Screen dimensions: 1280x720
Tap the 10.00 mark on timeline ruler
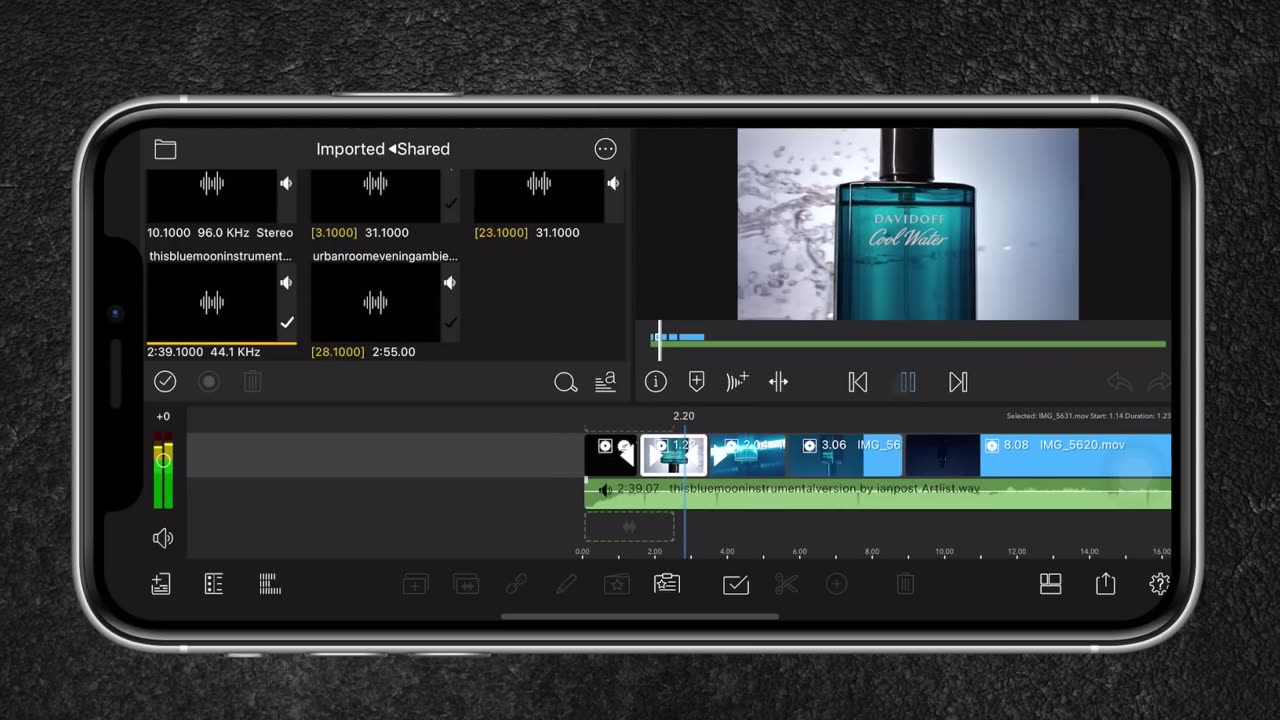[x=944, y=552]
